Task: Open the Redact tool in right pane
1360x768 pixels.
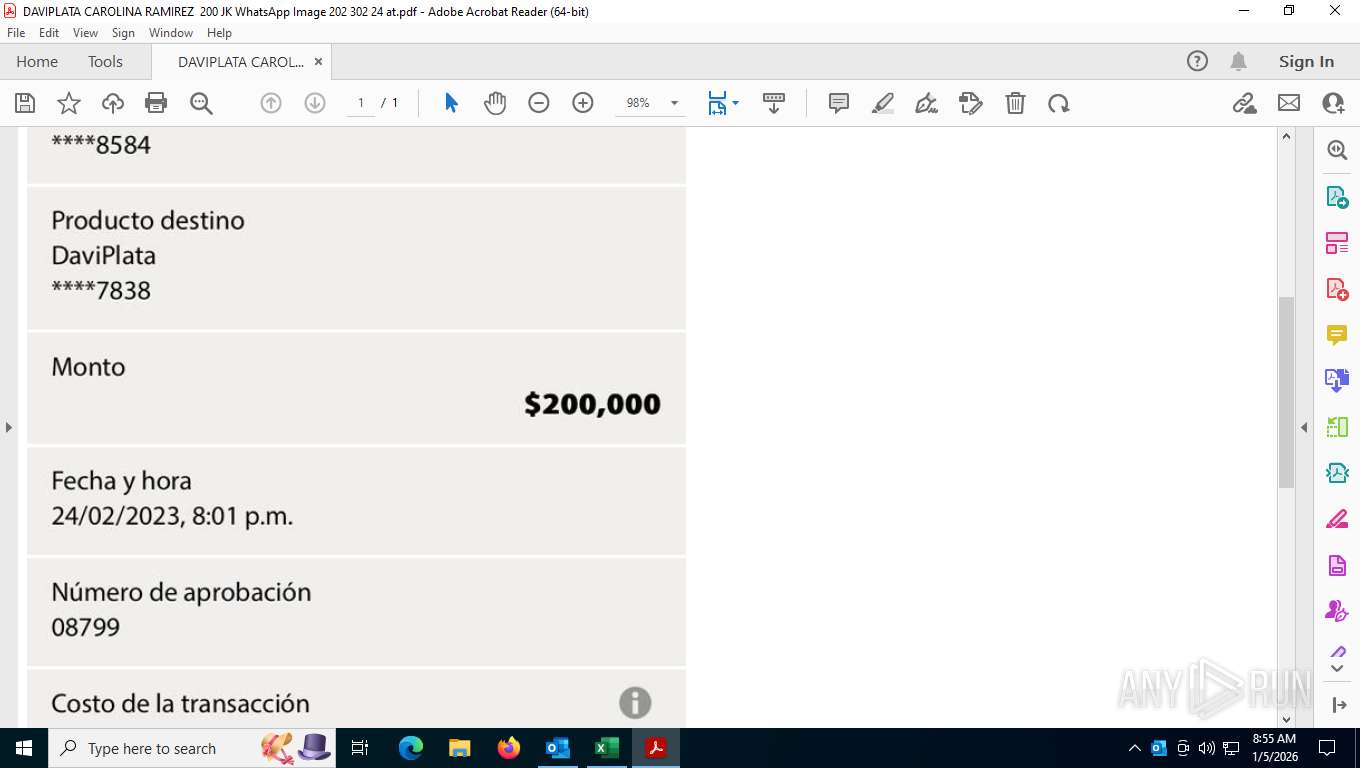Action: click(1337, 519)
